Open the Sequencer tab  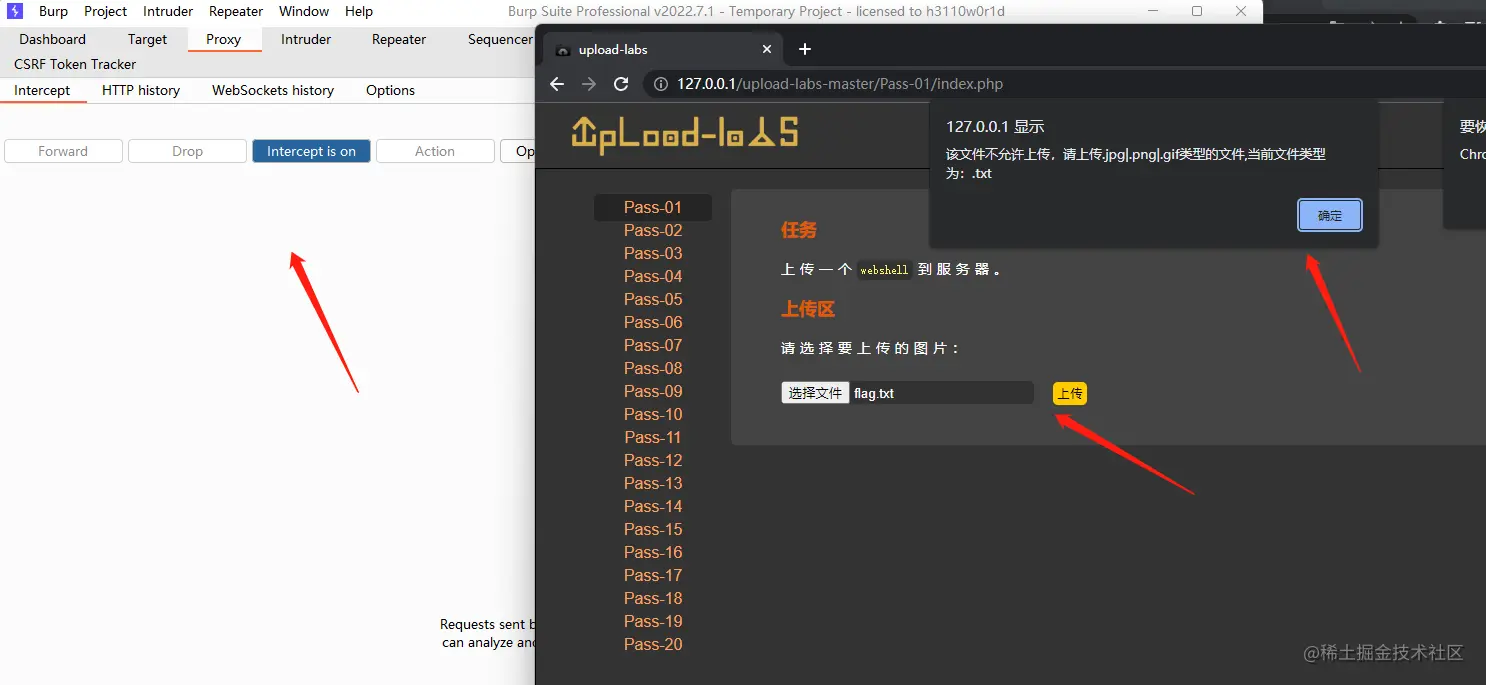click(500, 39)
